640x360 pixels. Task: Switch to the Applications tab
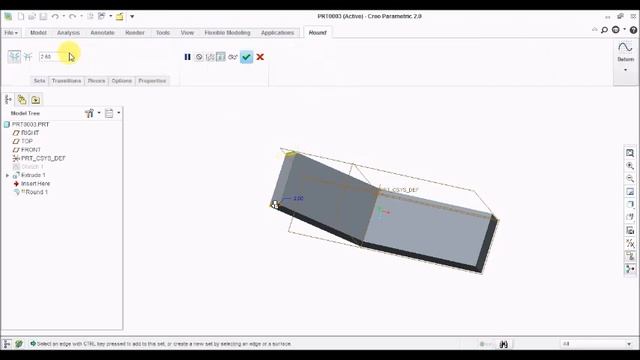click(x=278, y=33)
